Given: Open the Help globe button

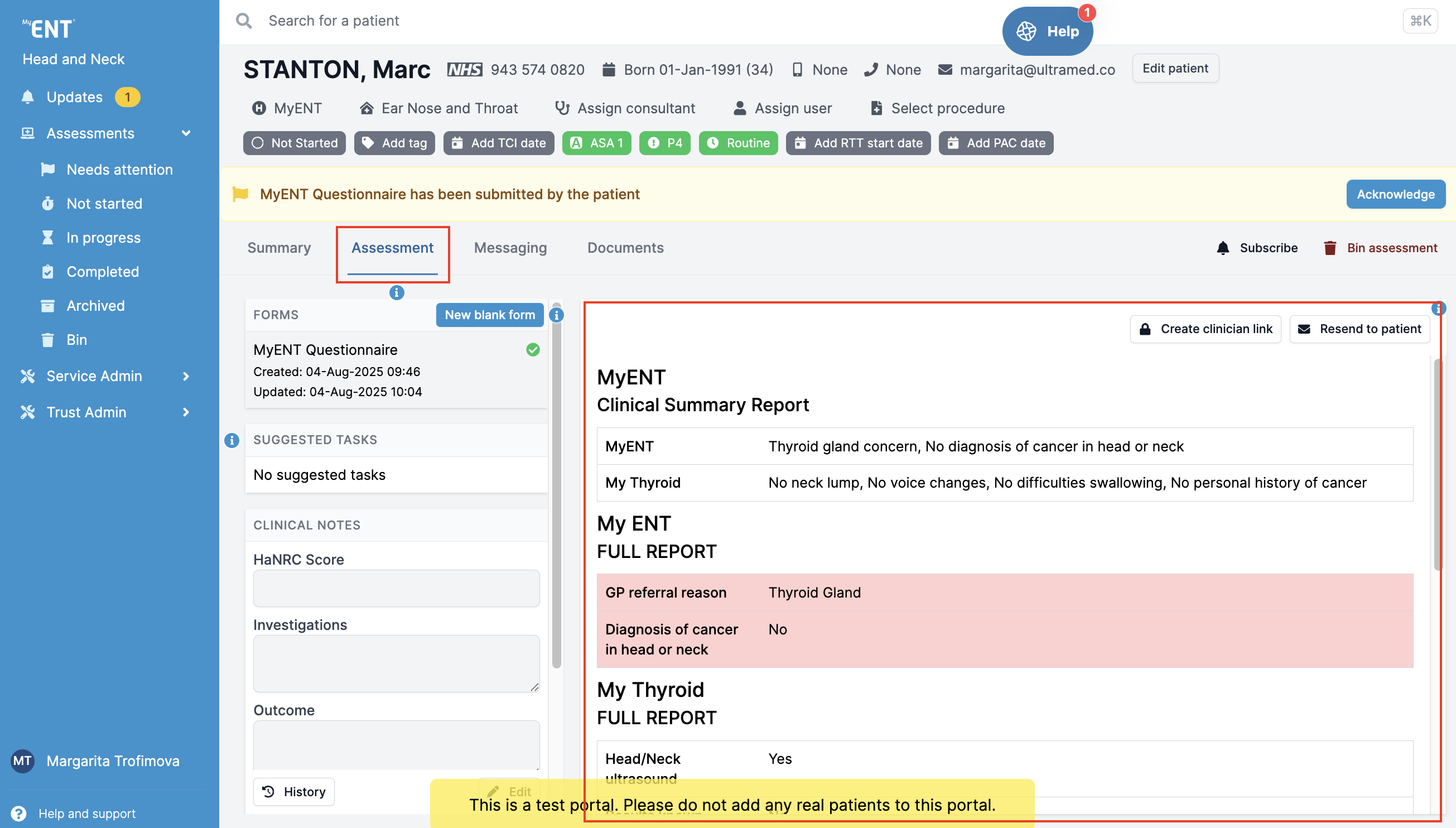Looking at the screenshot, I should pyautogui.click(x=1047, y=31).
